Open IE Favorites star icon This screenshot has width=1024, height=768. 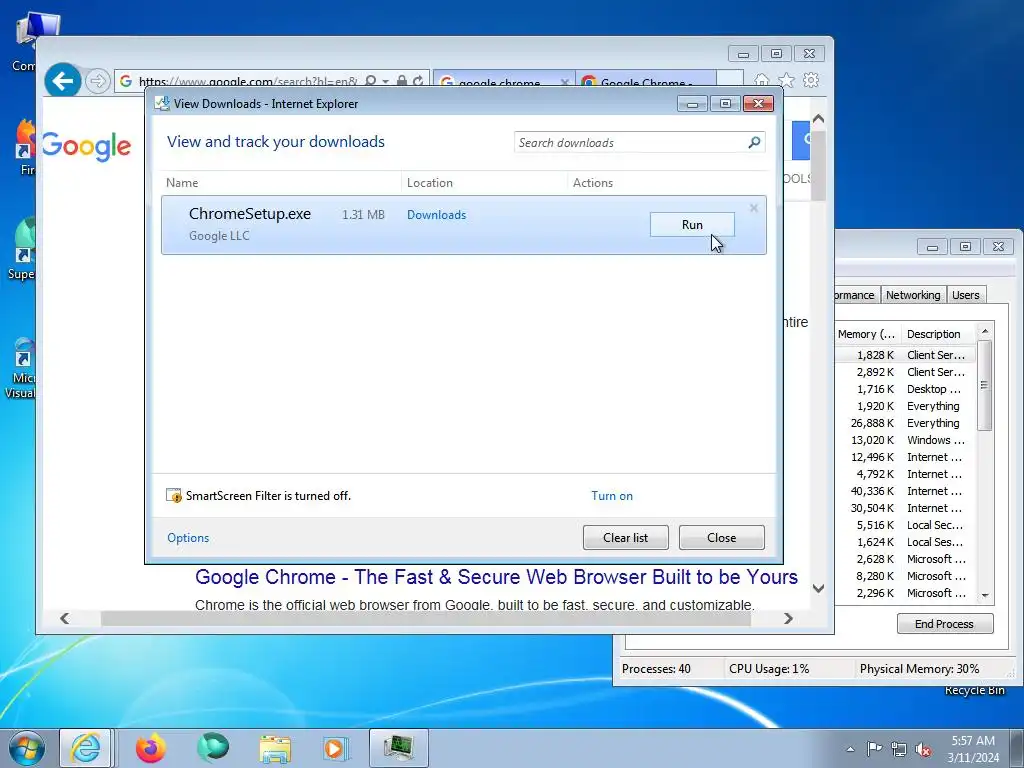786,80
